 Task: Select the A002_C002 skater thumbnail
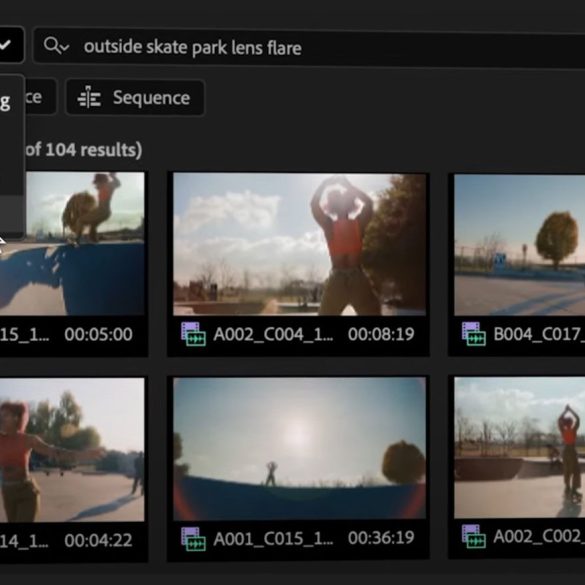(519, 448)
